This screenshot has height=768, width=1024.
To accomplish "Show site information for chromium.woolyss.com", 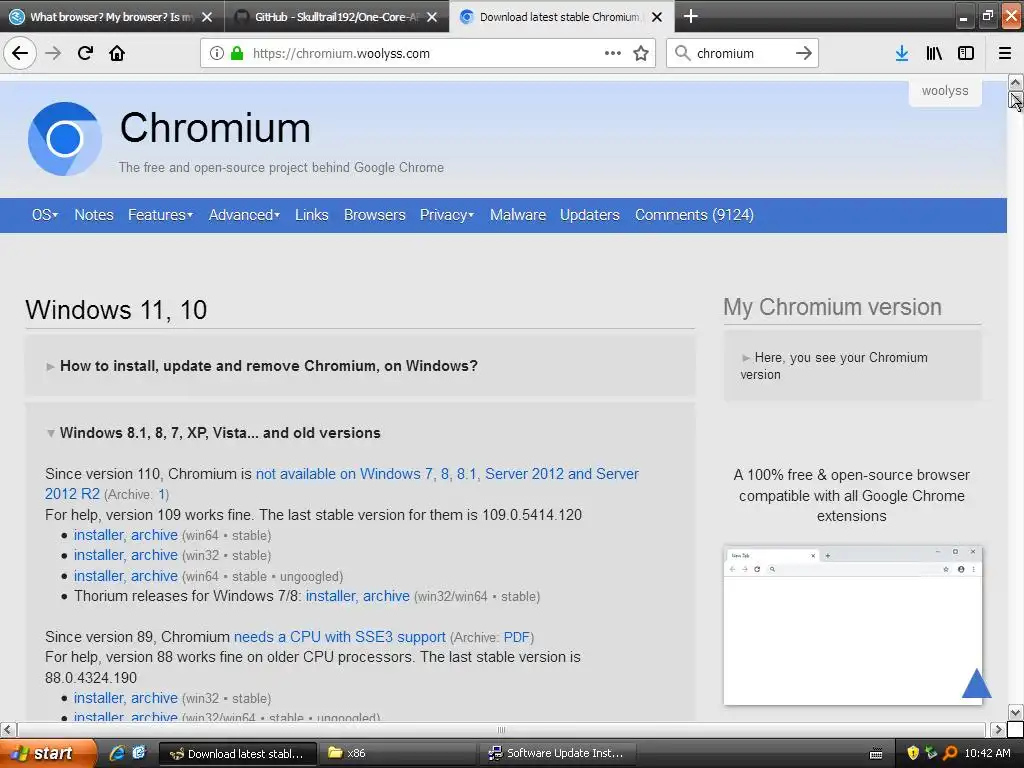I will coord(216,53).
